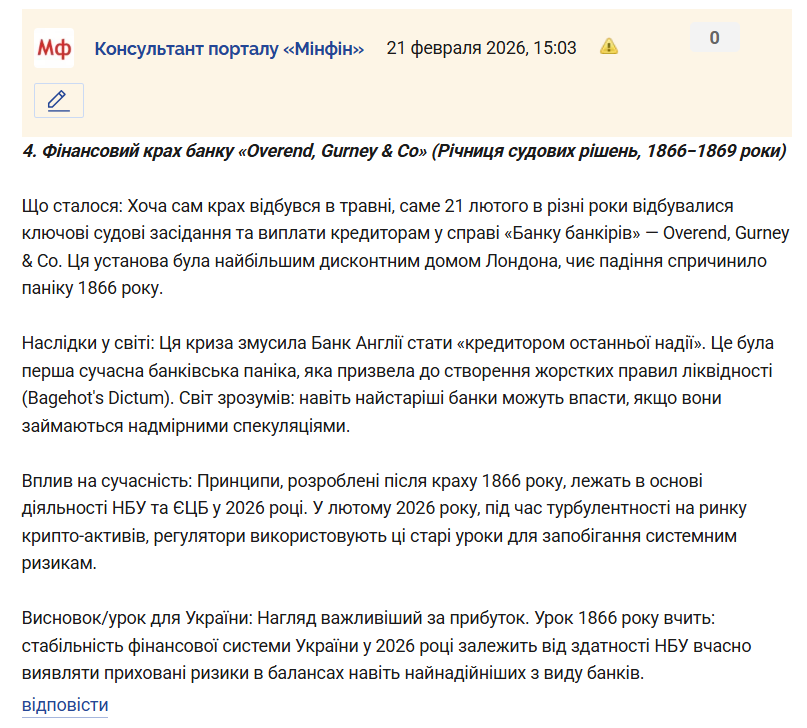Click the heading about Overend, Gurney & Co
Viewport: 807px width, 728px height.
(404, 151)
